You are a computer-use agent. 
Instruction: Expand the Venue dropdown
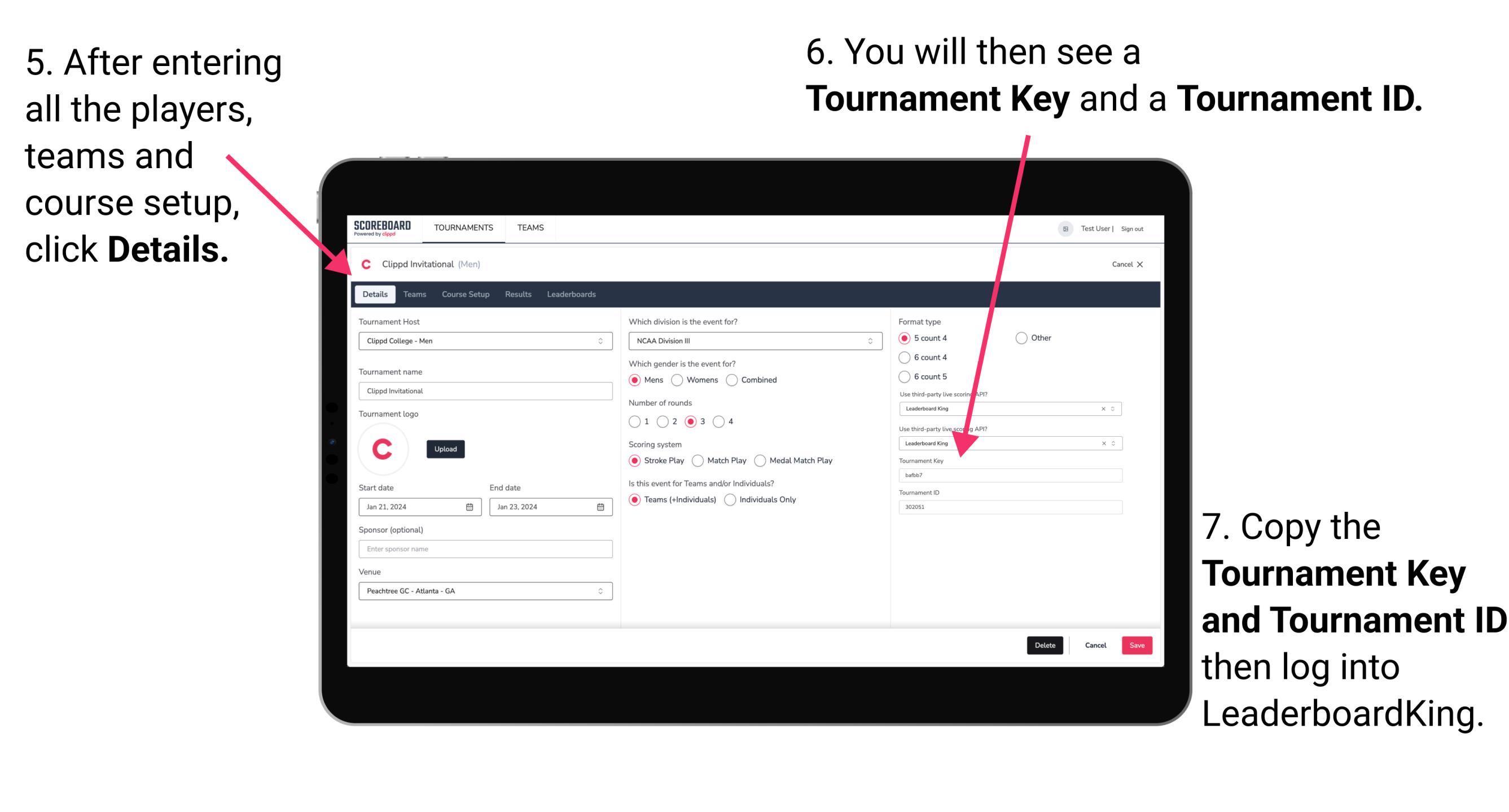point(599,591)
